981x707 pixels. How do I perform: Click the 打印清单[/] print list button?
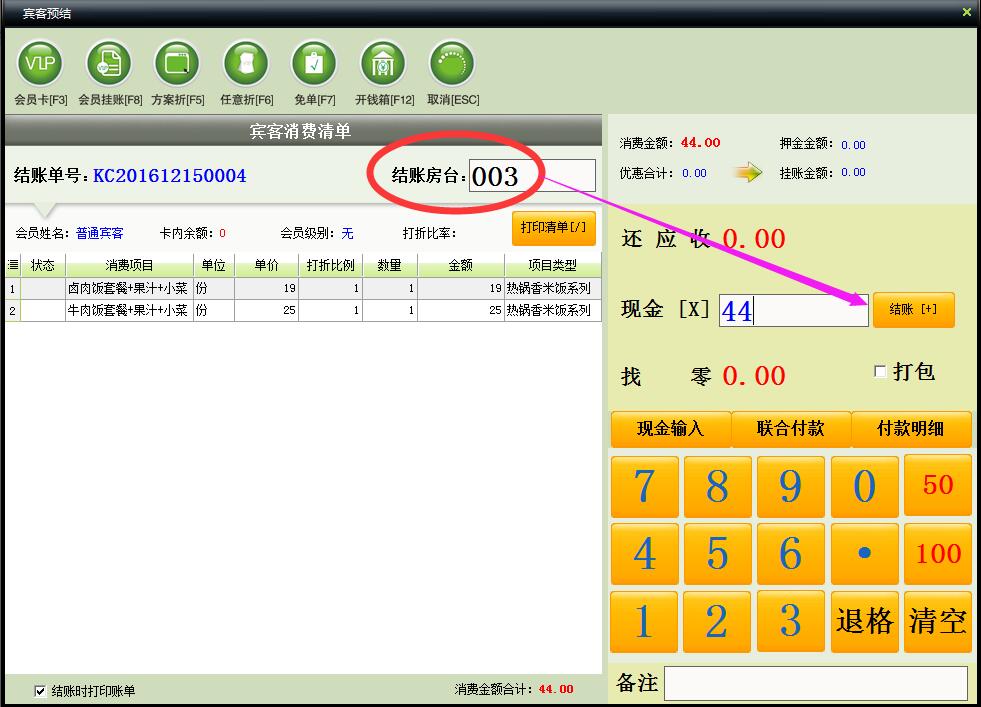tap(553, 228)
